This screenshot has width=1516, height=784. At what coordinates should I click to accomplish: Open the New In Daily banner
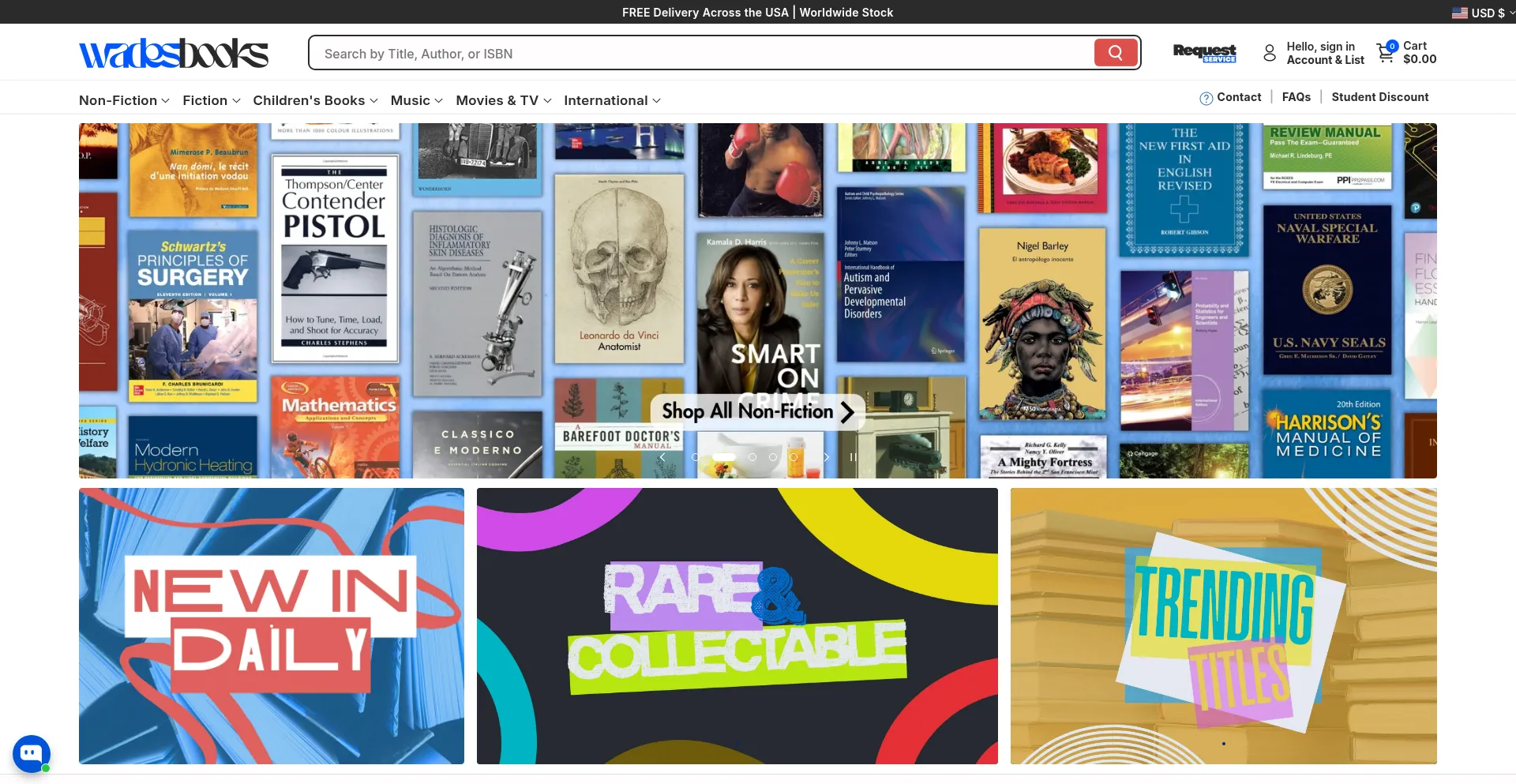[272, 626]
